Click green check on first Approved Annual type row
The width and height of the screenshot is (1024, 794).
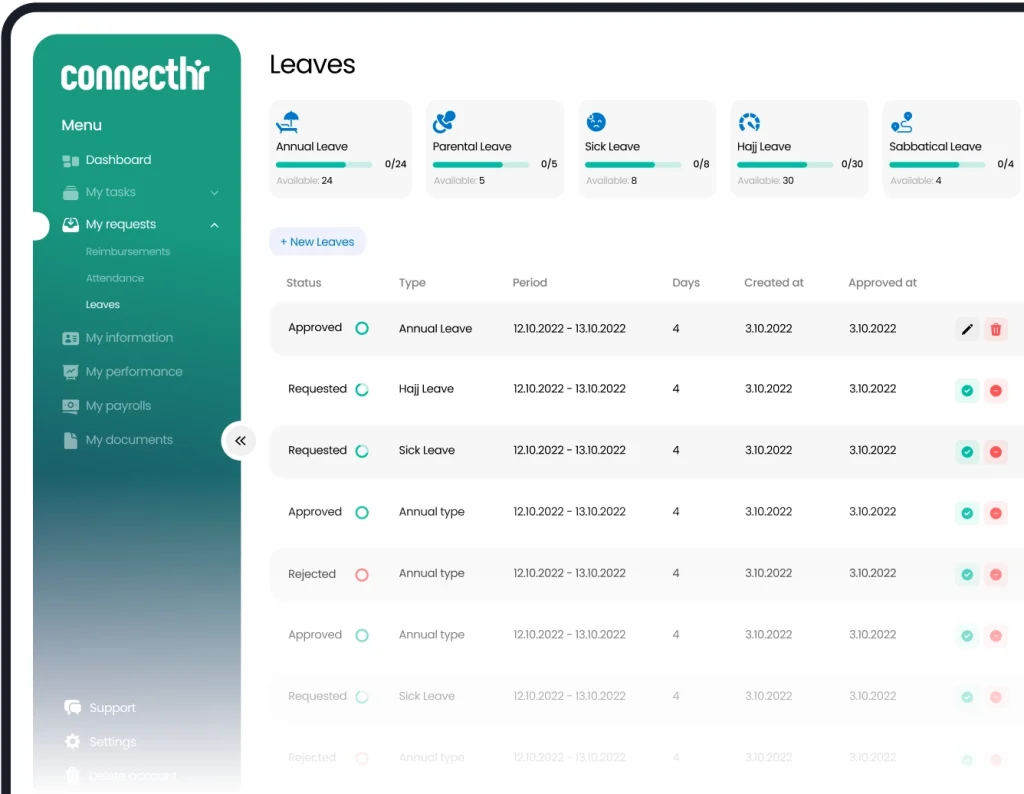pos(967,513)
